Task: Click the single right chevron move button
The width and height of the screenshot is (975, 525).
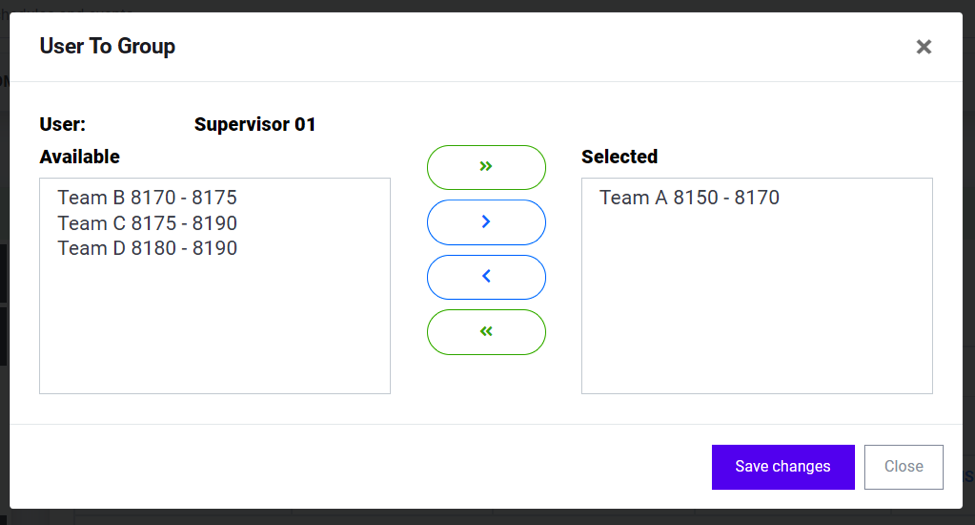Action: coord(486,222)
